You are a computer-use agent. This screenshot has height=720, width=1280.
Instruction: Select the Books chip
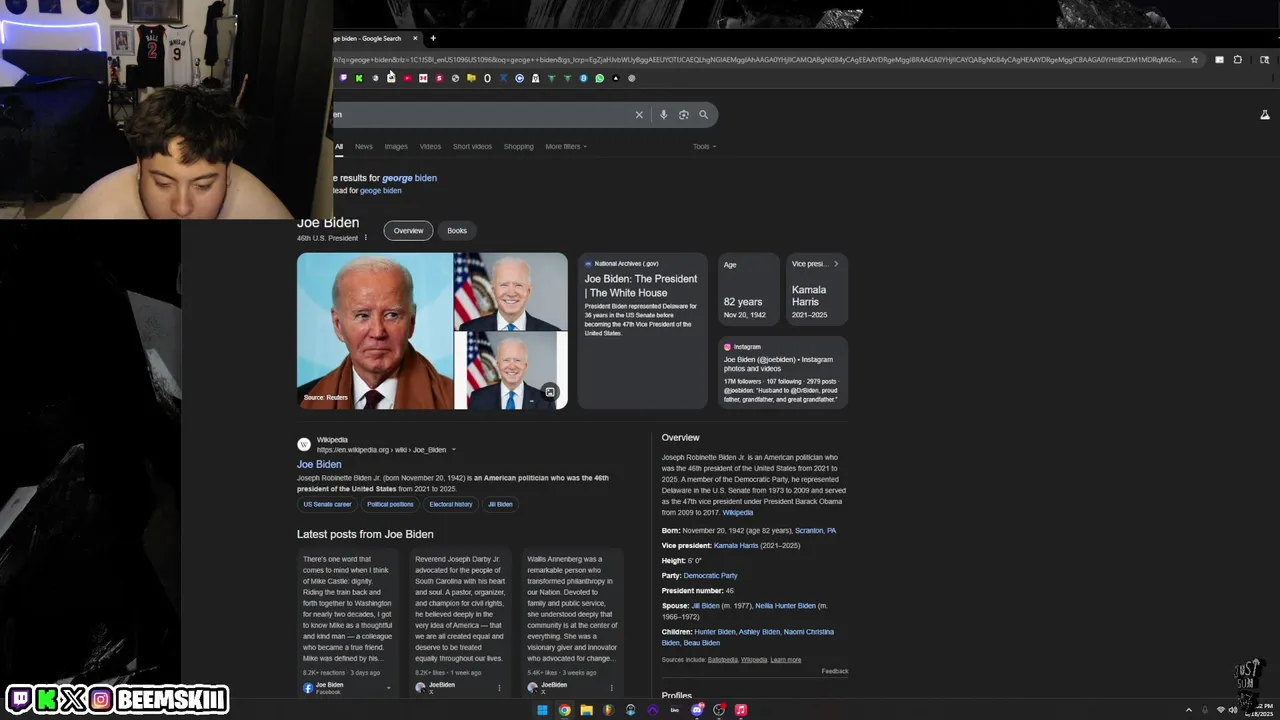457,231
